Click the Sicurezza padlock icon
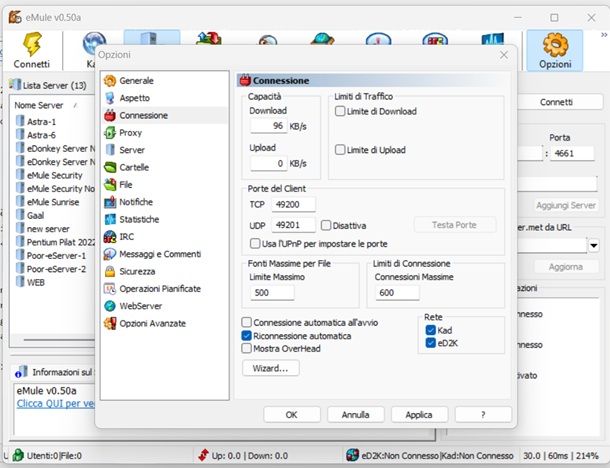The image size is (610, 468). coord(110,272)
